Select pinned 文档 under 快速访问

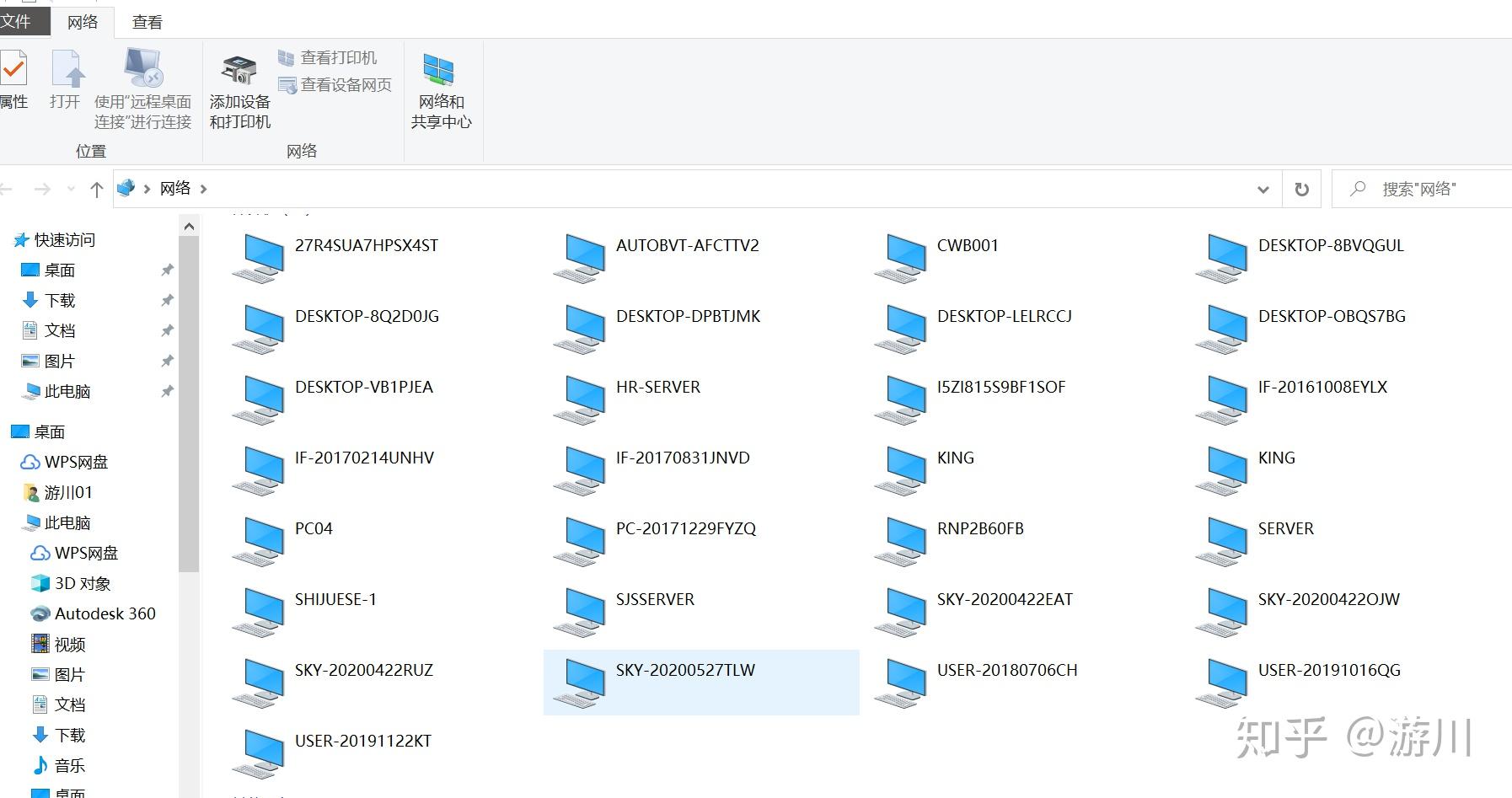(51, 330)
